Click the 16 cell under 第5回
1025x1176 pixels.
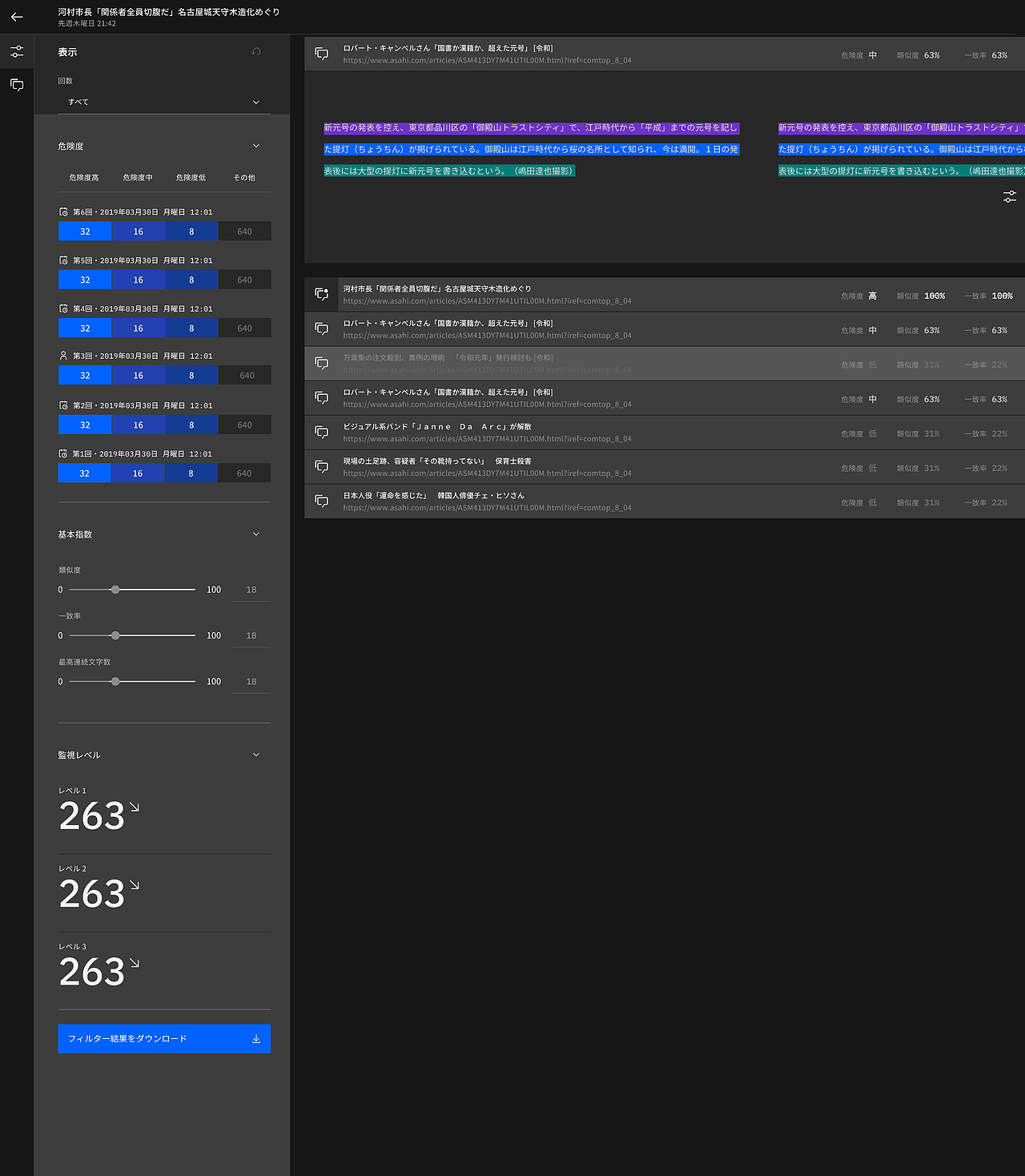click(139, 280)
